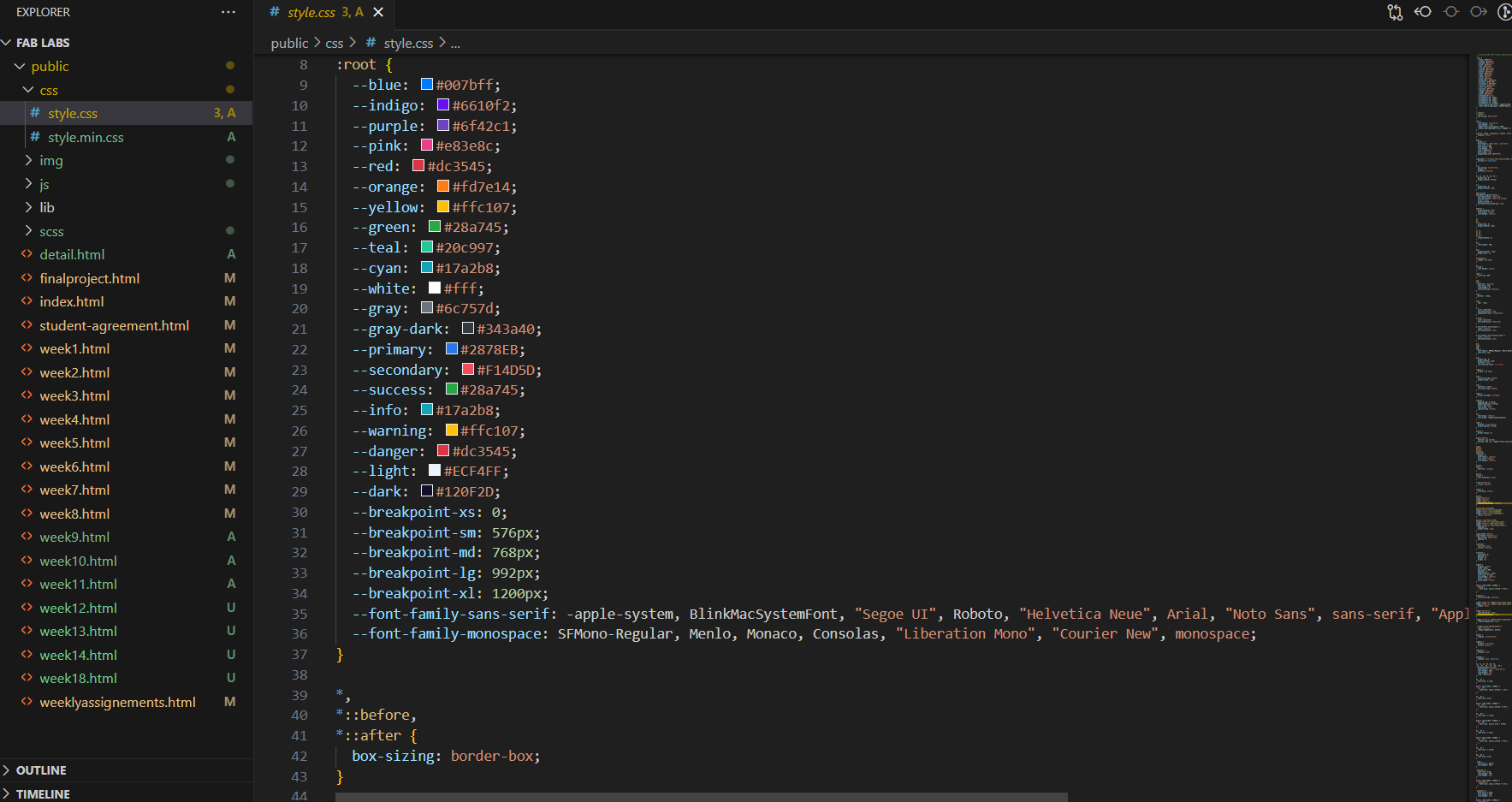Screen dimensions: 1512x802
Task: Click the CSS hash icon of style.min.css
Action: point(35,137)
